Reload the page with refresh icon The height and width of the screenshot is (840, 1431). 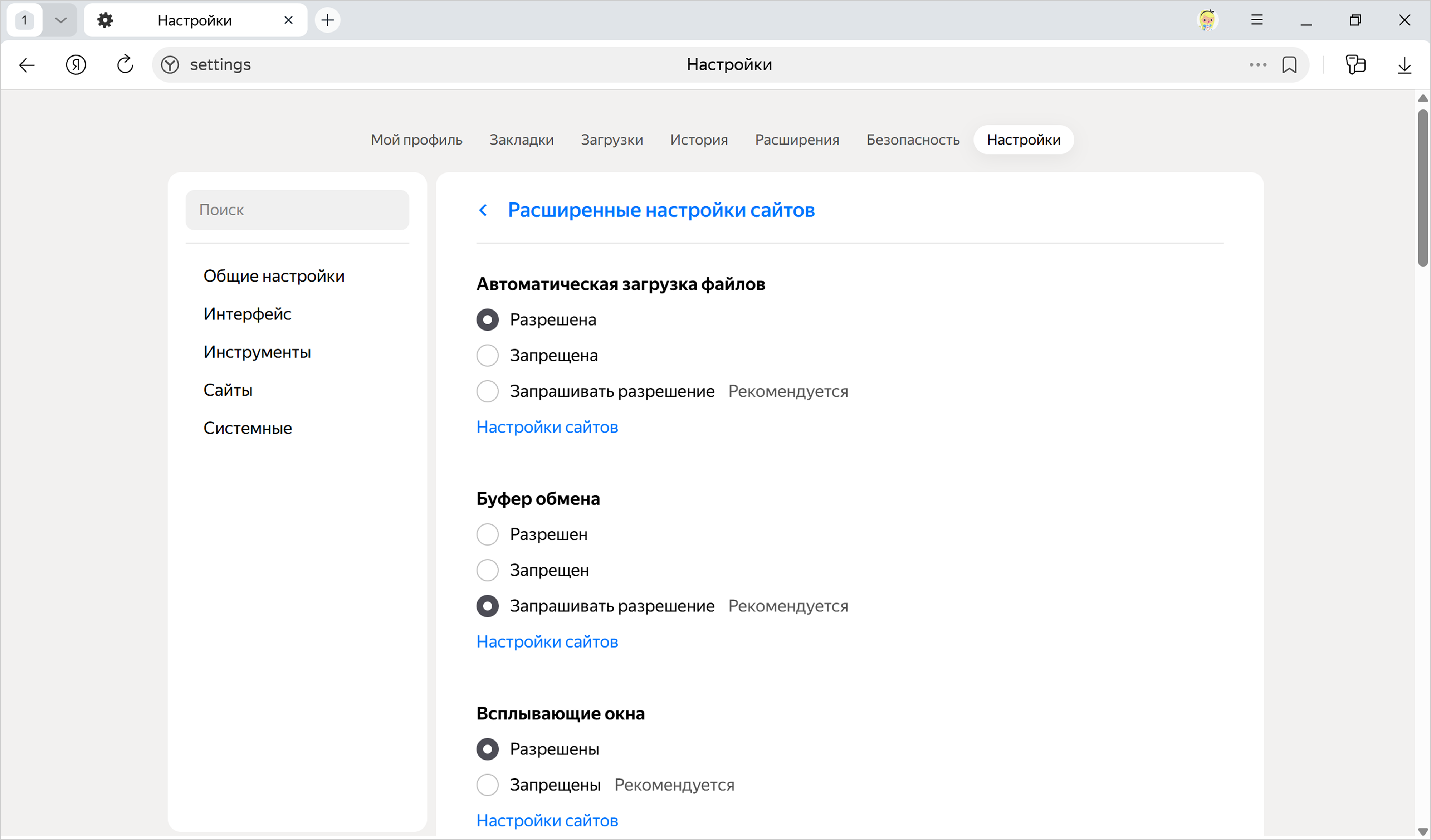click(125, 65)
